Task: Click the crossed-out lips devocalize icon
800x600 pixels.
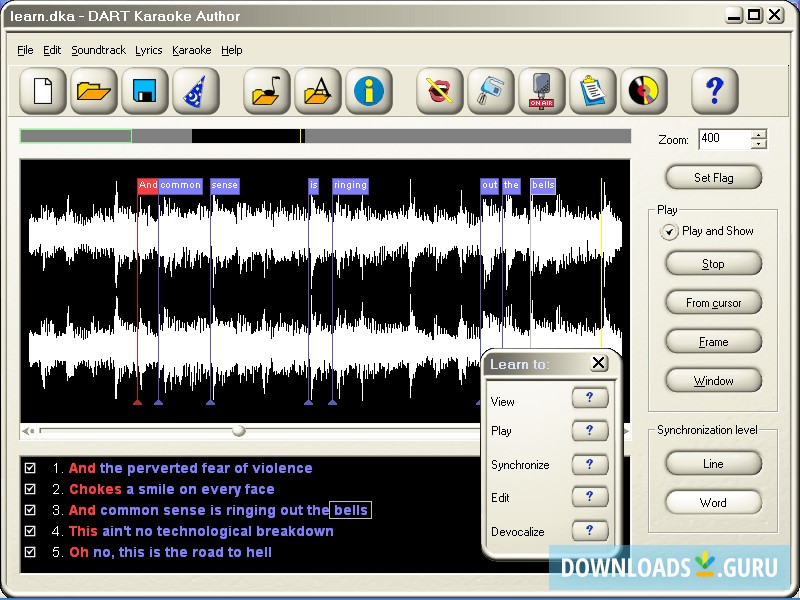Action: pyautogui.click(x=440, y=92)
